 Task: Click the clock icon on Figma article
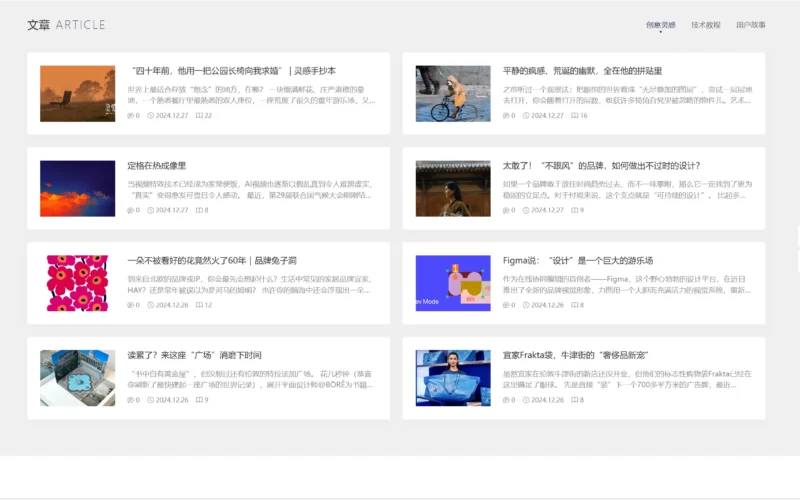coord(526,305)
